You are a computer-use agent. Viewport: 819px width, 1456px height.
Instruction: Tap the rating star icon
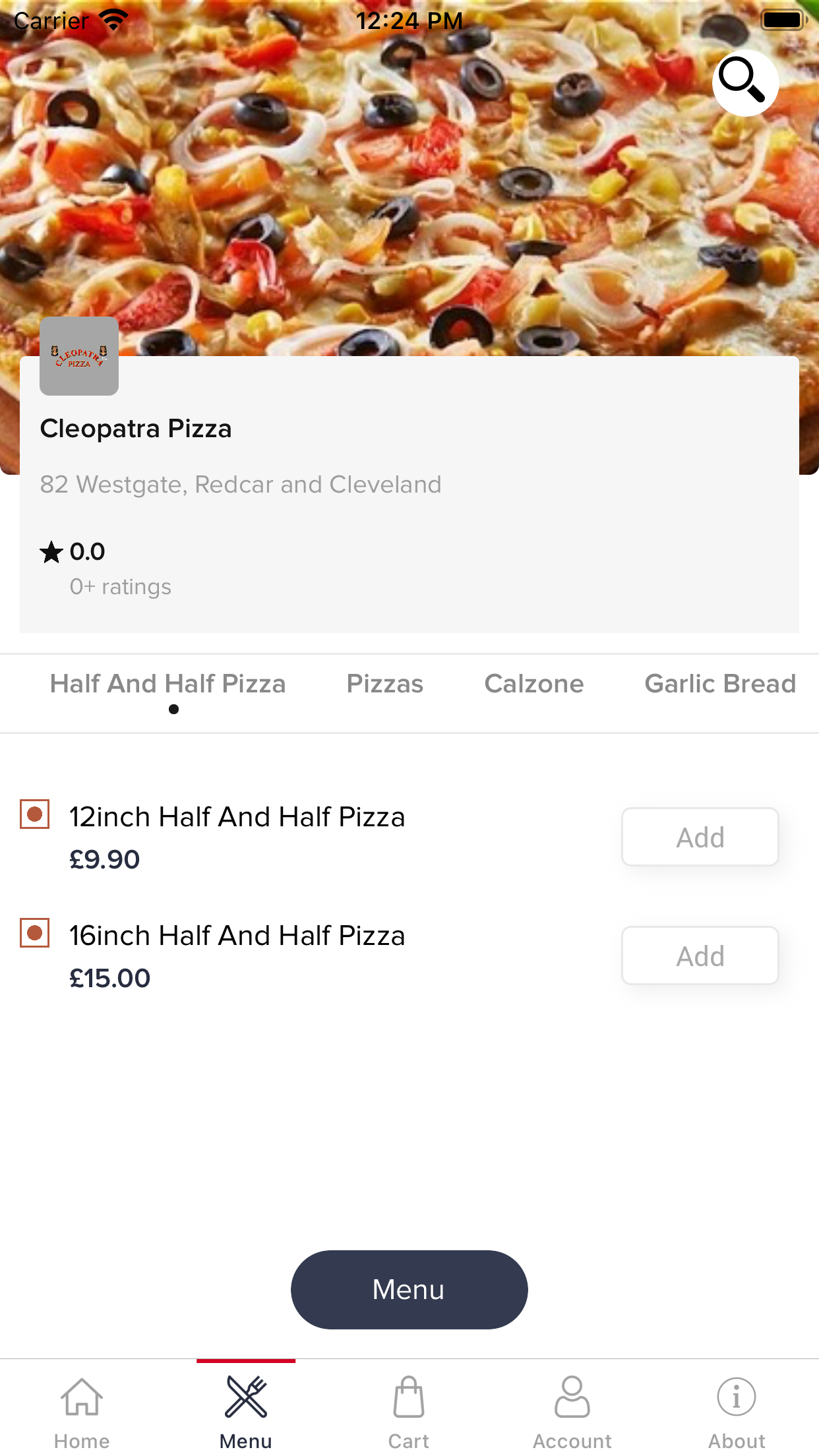[x=51, y=552]
